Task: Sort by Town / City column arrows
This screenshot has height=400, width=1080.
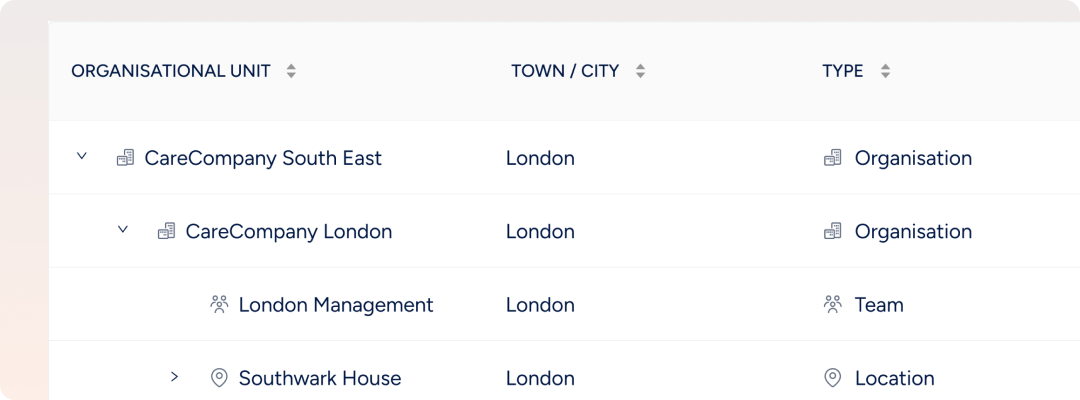Action: point(640,71)
